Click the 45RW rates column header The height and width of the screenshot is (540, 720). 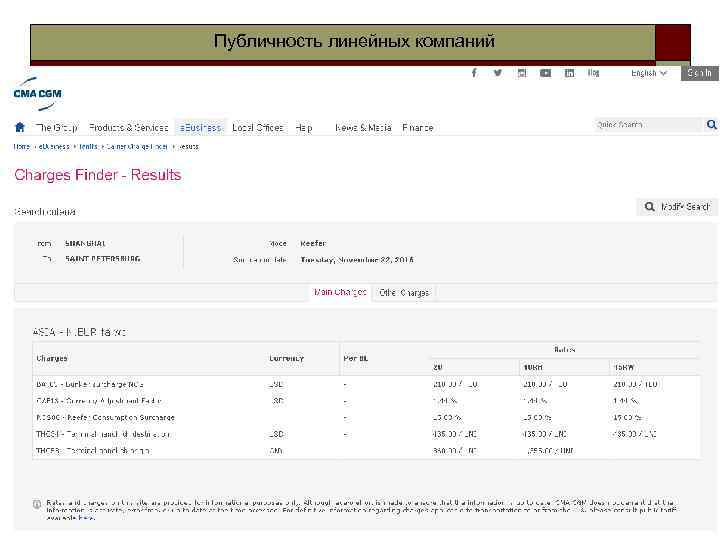[624, 367]
